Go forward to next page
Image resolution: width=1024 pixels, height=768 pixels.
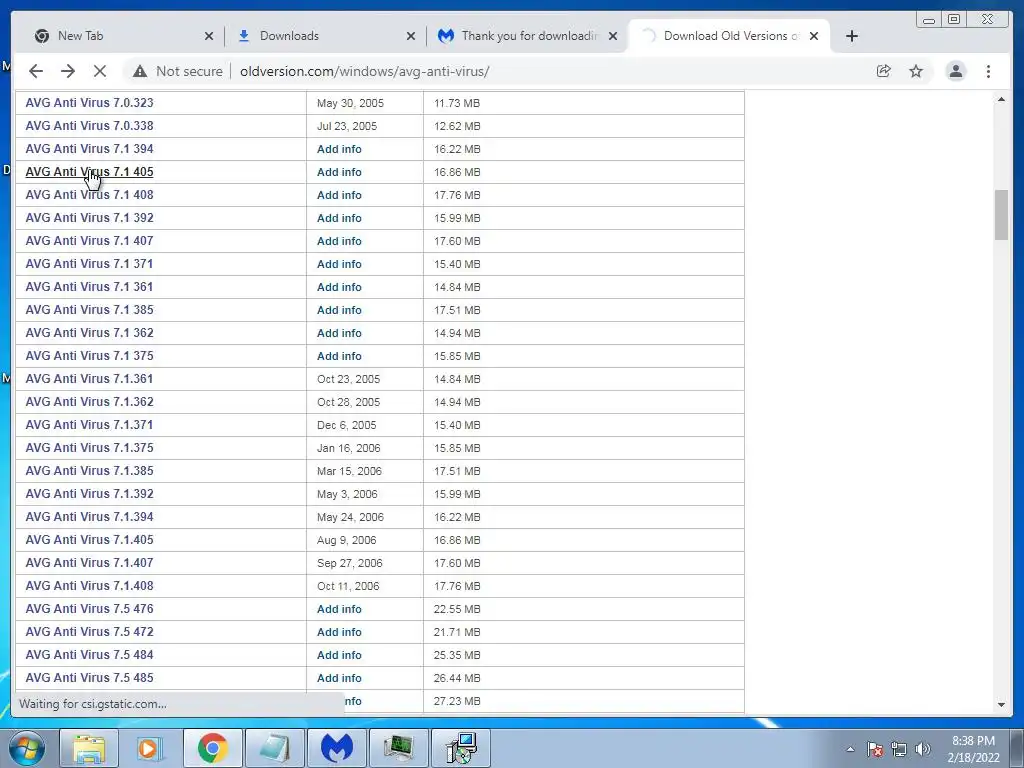(x=68, y=71)
